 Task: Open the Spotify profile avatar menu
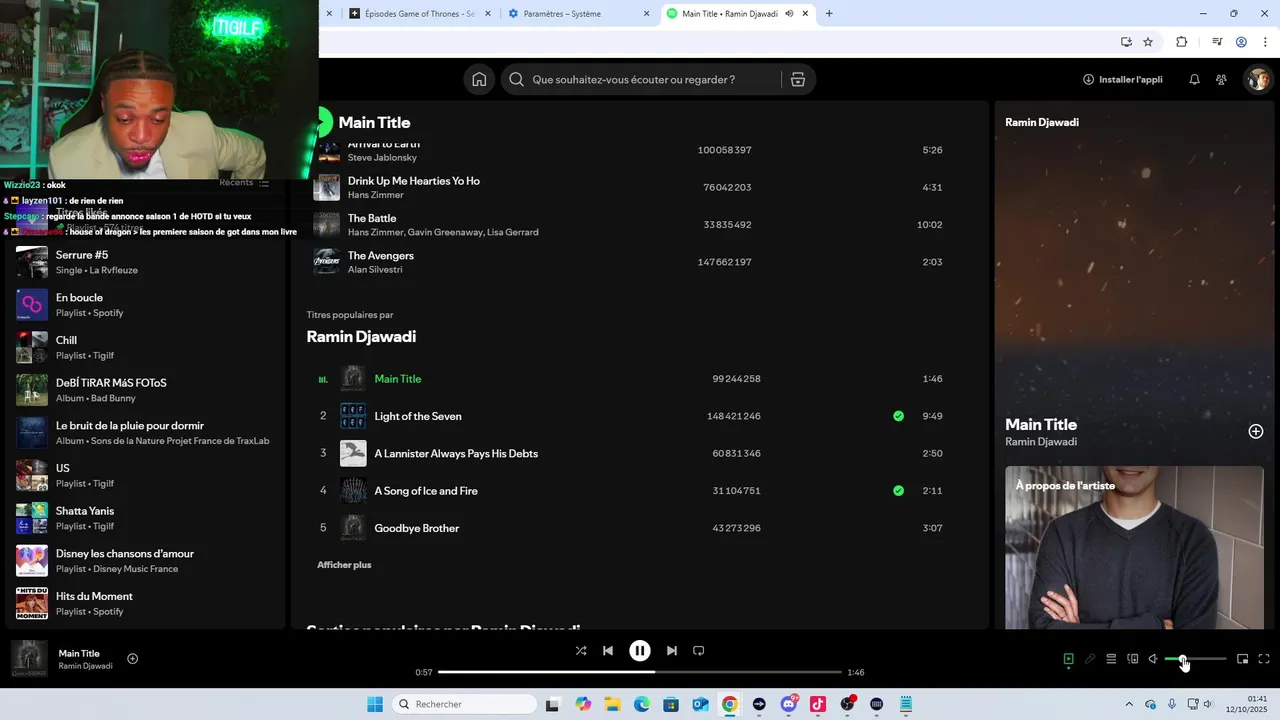pyautogui.click(x=1257, y=80)
